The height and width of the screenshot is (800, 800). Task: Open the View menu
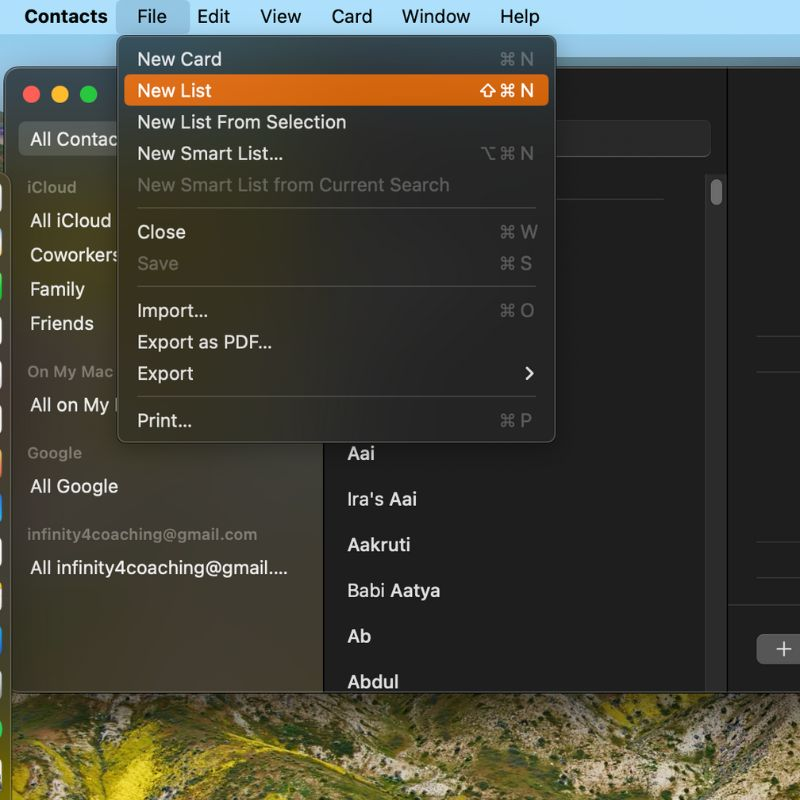pyautogui.click(x=280, y=16)
